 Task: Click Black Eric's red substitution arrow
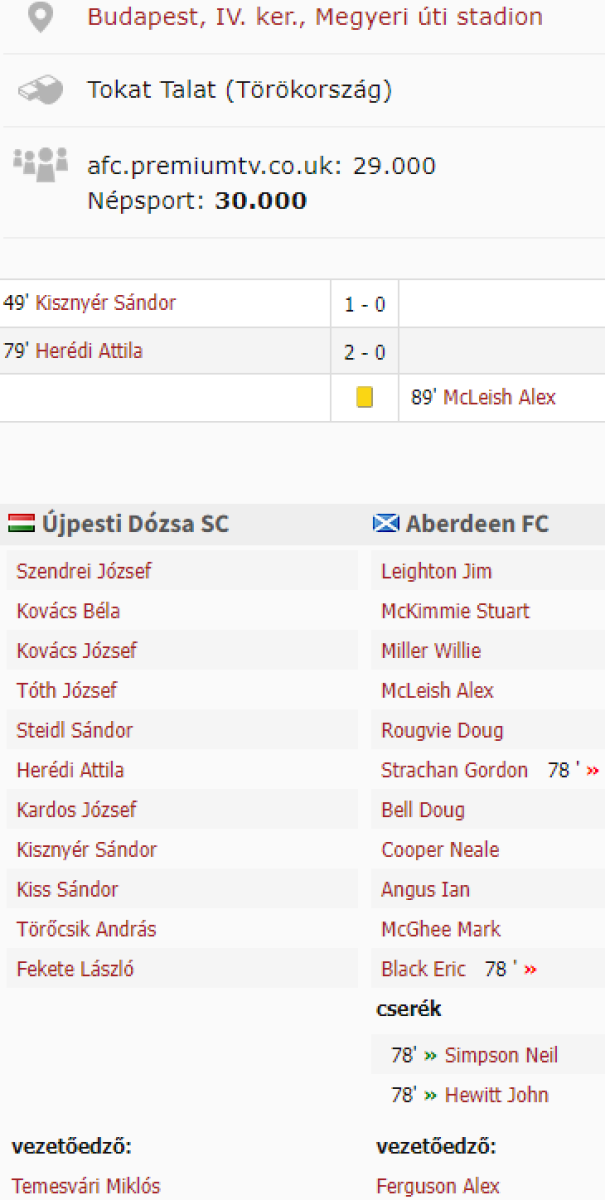click(x=530, y=970)
